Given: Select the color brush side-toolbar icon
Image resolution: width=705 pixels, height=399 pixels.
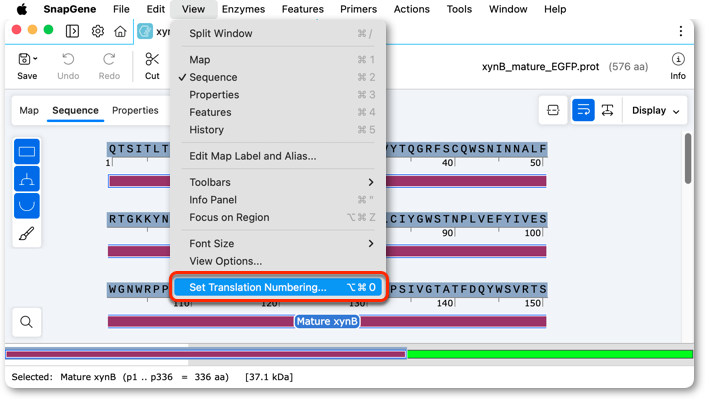Looking at the screenshot, I should 27,233.
